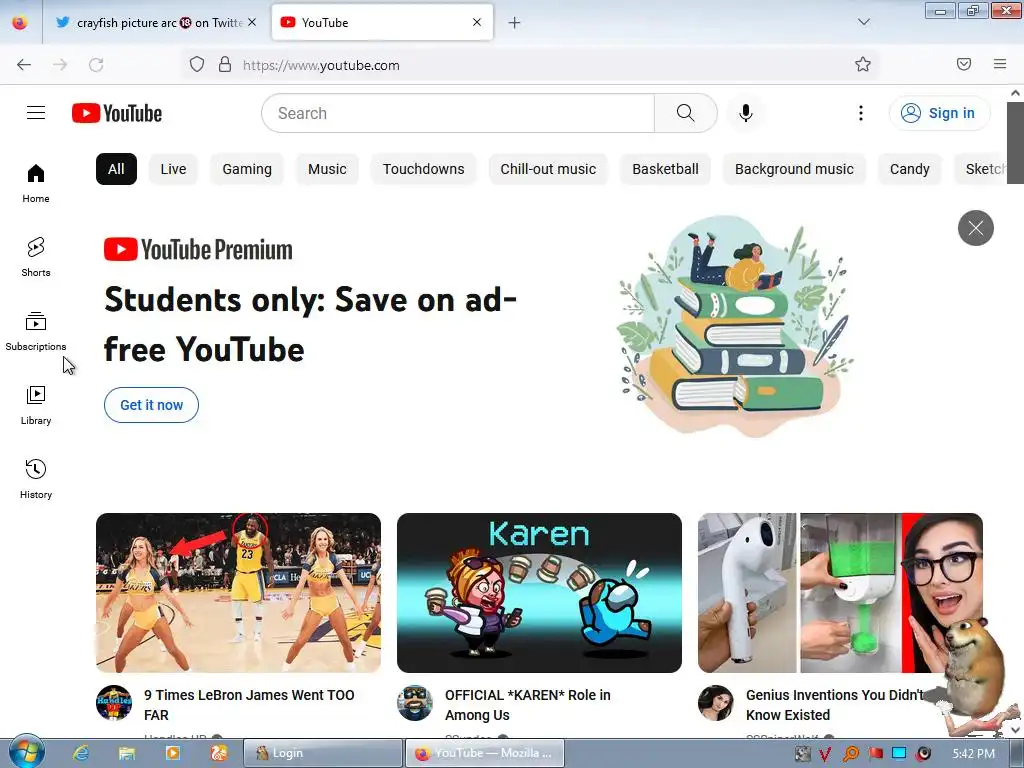Switch to the crayfish Twitter tab
Image resolution: width=1024 pixels, height=768 pixels.
click(x=150, y=23)
